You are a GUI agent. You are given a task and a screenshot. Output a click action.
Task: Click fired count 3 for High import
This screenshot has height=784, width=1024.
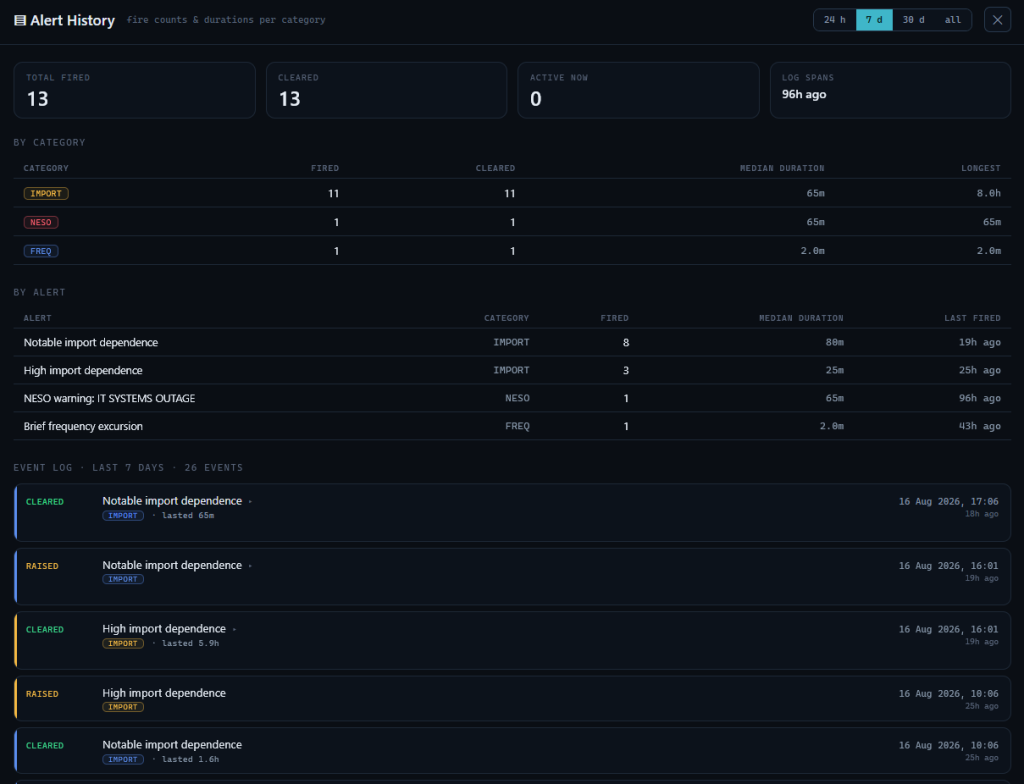click(x=626, y=370)
